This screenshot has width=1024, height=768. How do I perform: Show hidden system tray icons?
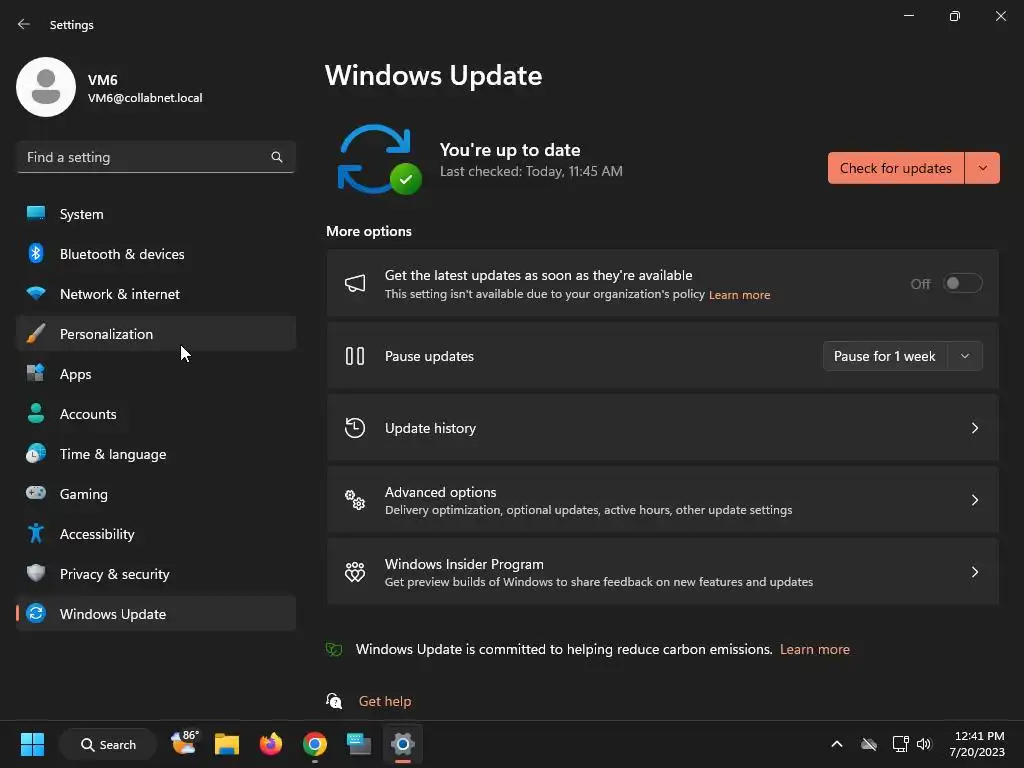click(837, 744)
